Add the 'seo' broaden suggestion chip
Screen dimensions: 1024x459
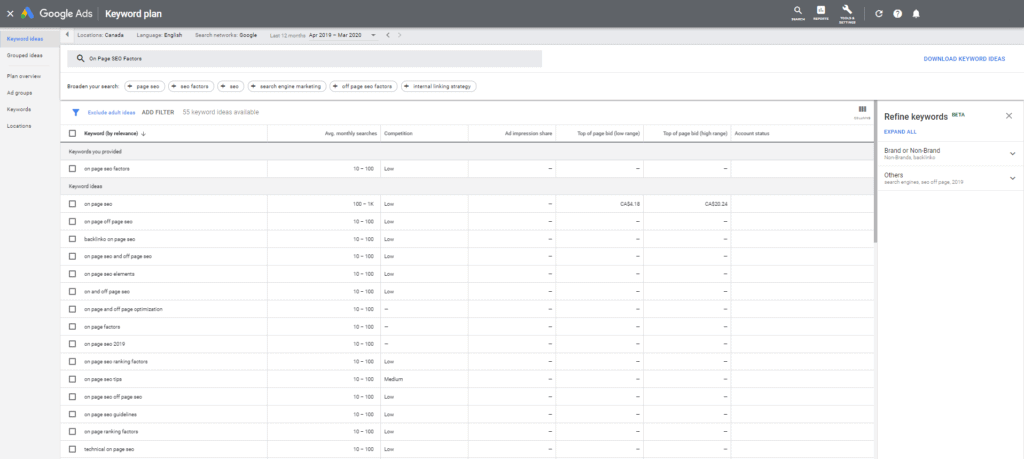(231, 86)
